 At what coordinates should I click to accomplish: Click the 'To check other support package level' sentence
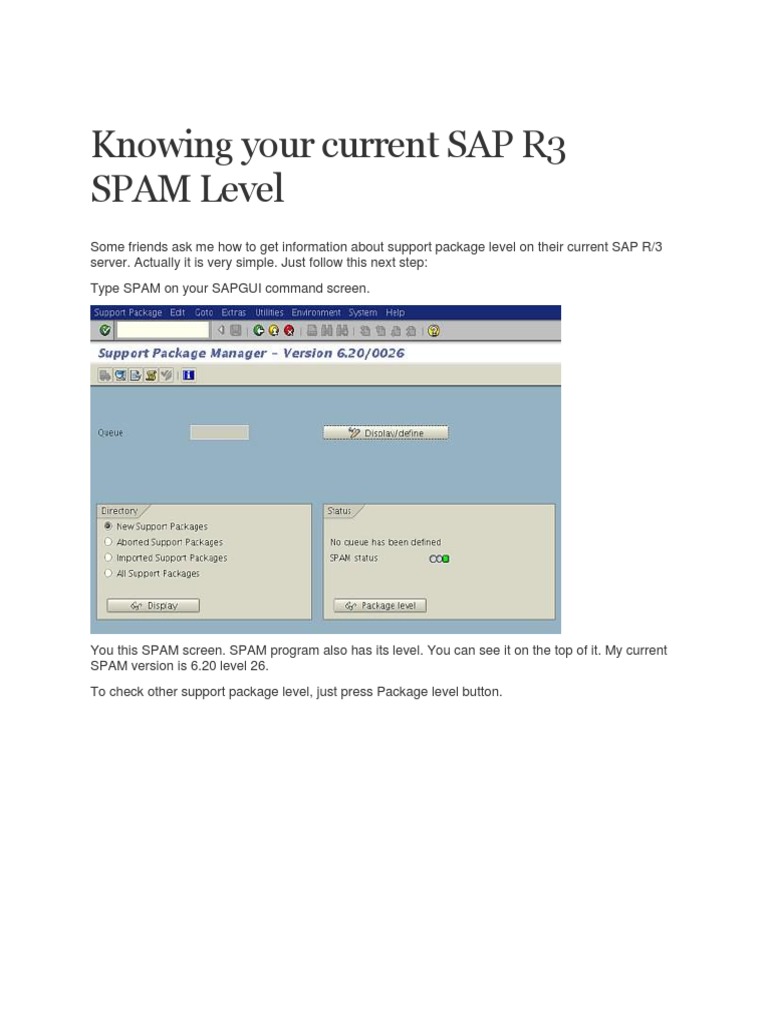[296, 692]
